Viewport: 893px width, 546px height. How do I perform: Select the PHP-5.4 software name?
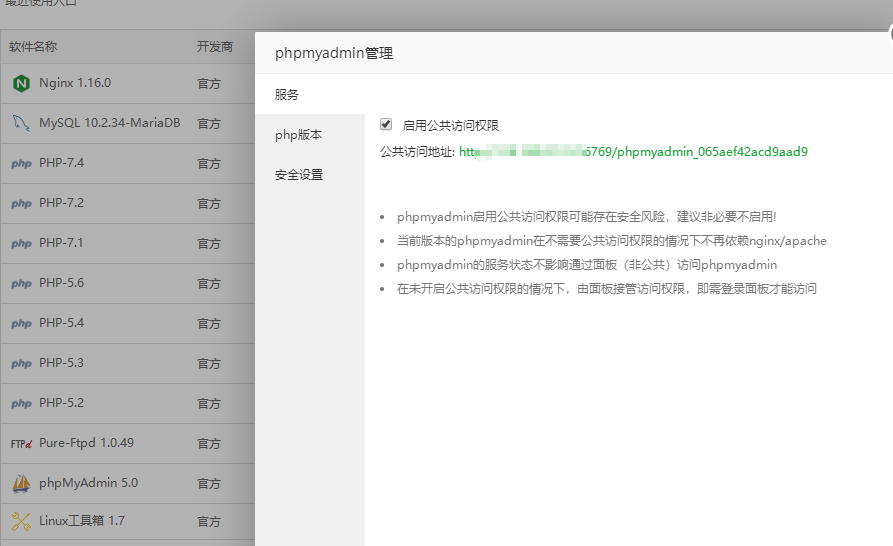tap(61, 323)
